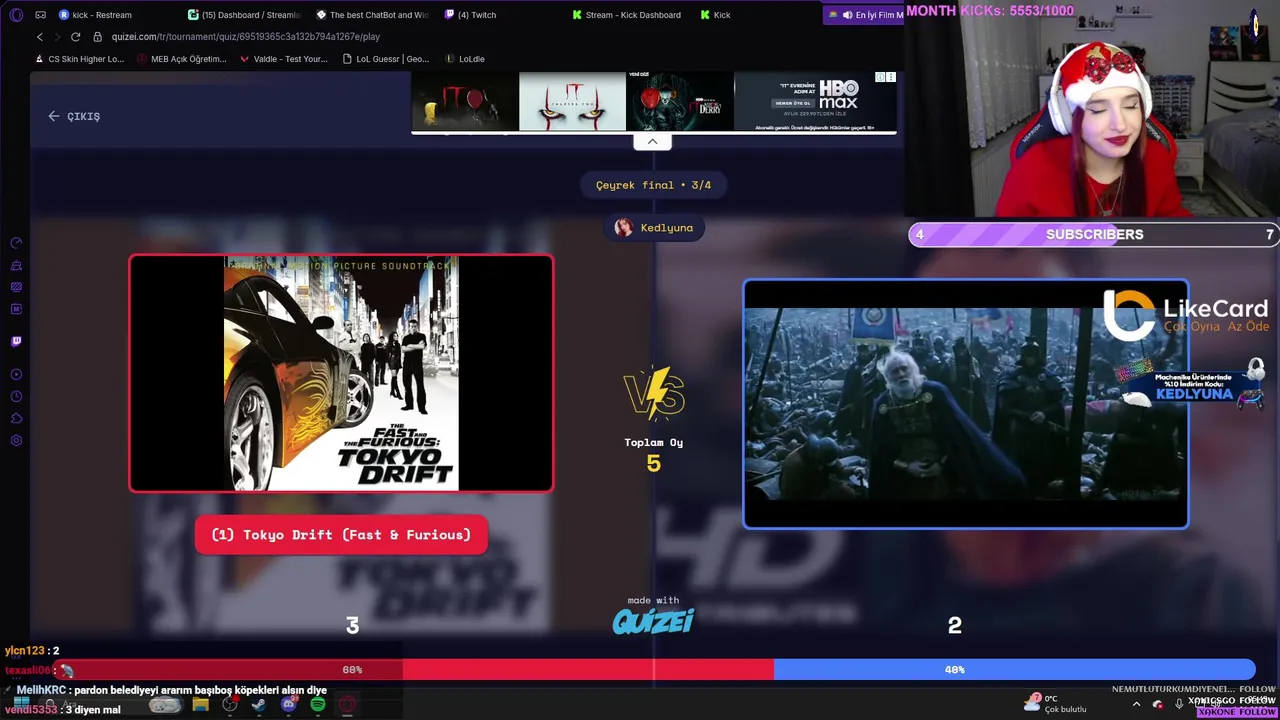Switch to kick - Restream tab
This screenshot has width=1280, height=720.
(95, 15)
